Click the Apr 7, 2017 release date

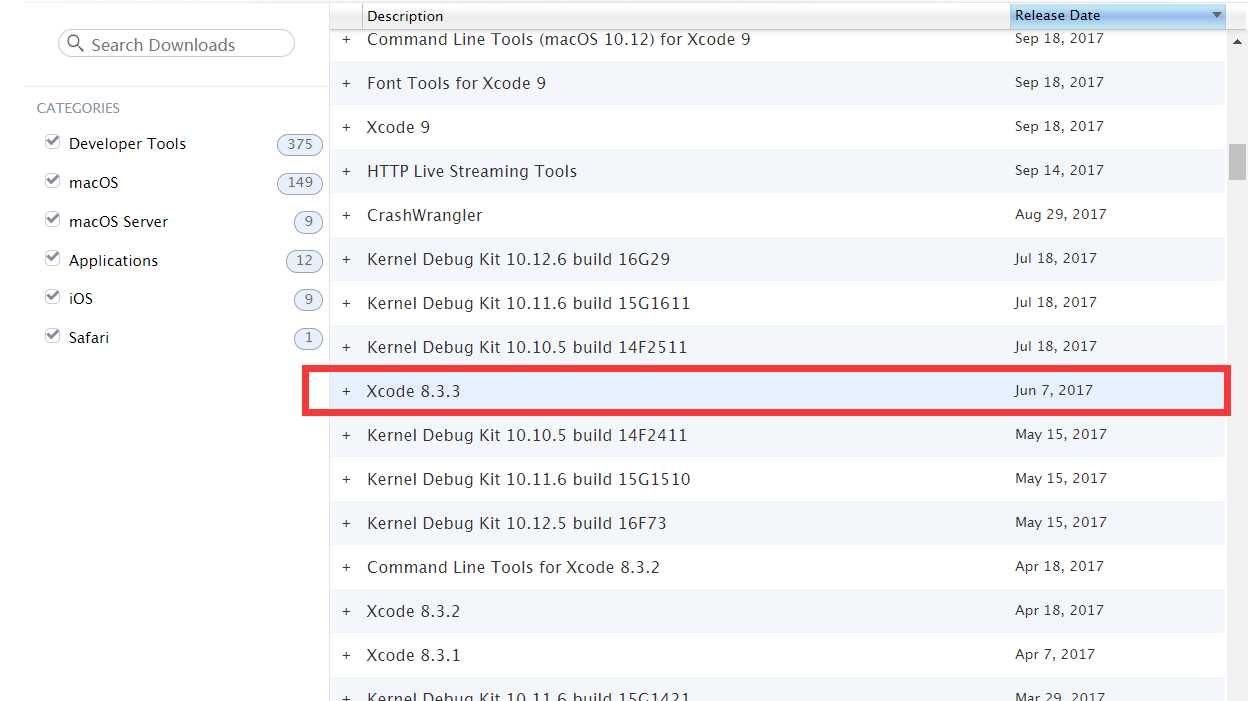[x=1054, y=654]
